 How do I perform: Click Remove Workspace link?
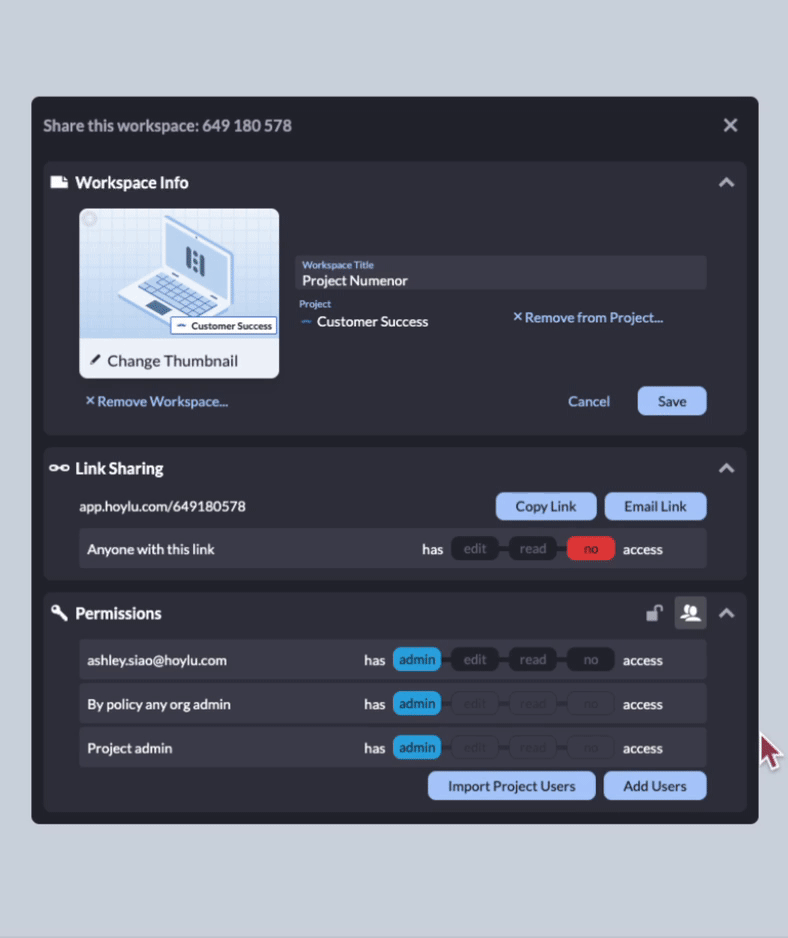tap(157, 401)
